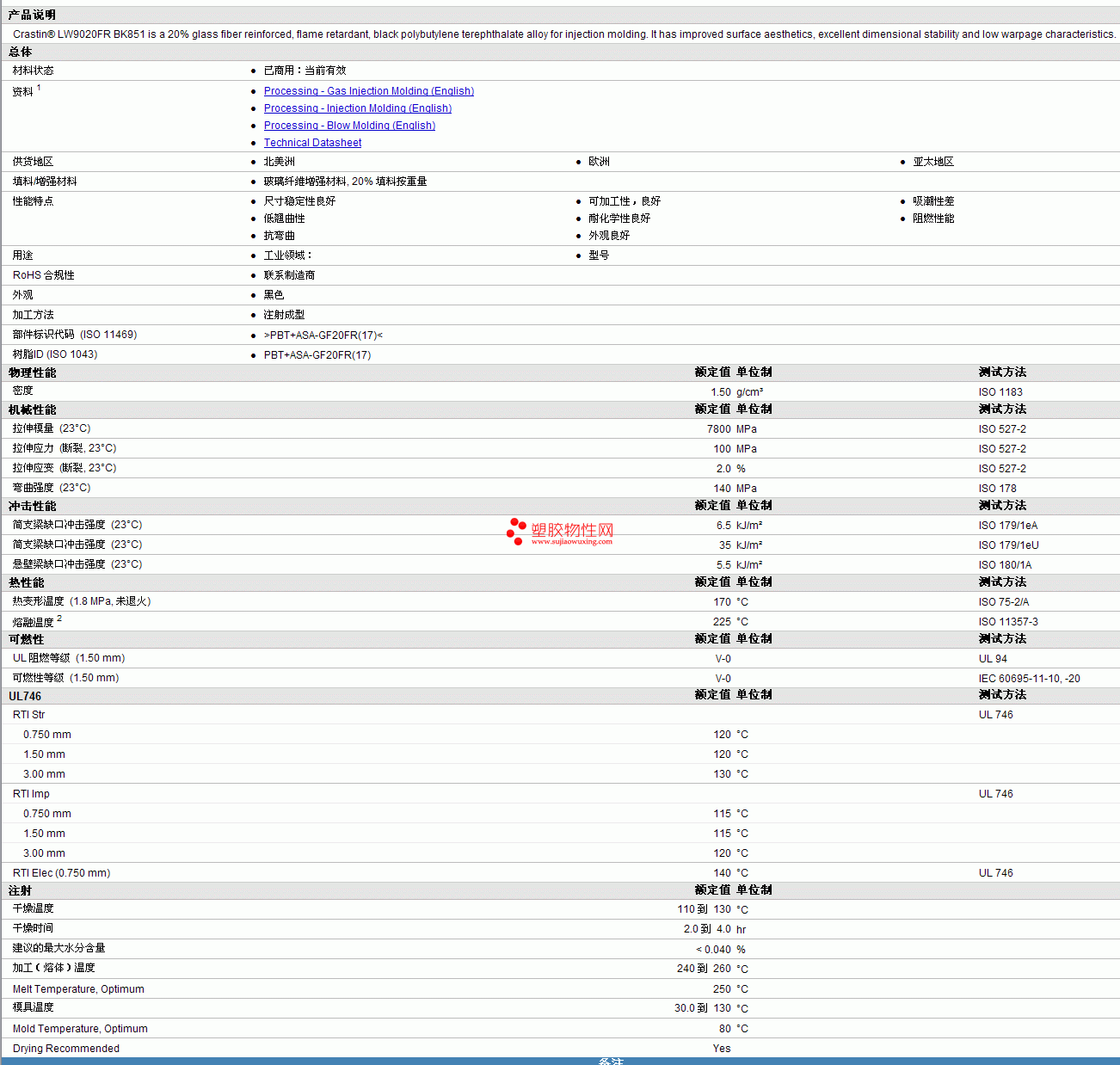Click the 产品说明 section header
The height and width of the screenshot is (1065, 1120).
point(32,15)
